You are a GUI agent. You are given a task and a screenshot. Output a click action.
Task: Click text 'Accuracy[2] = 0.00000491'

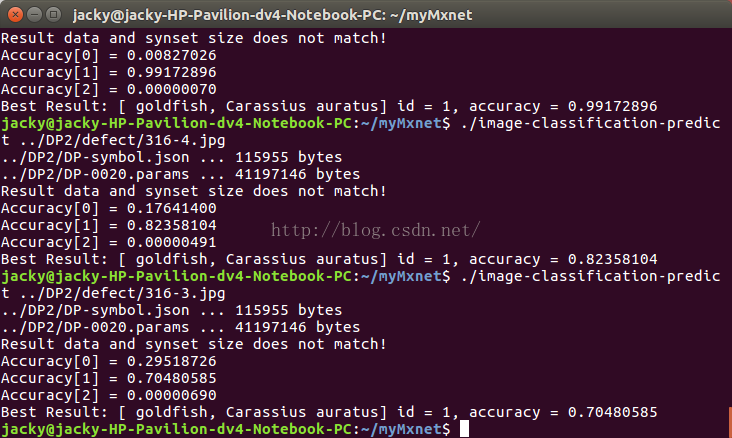(x=109, y=242)
